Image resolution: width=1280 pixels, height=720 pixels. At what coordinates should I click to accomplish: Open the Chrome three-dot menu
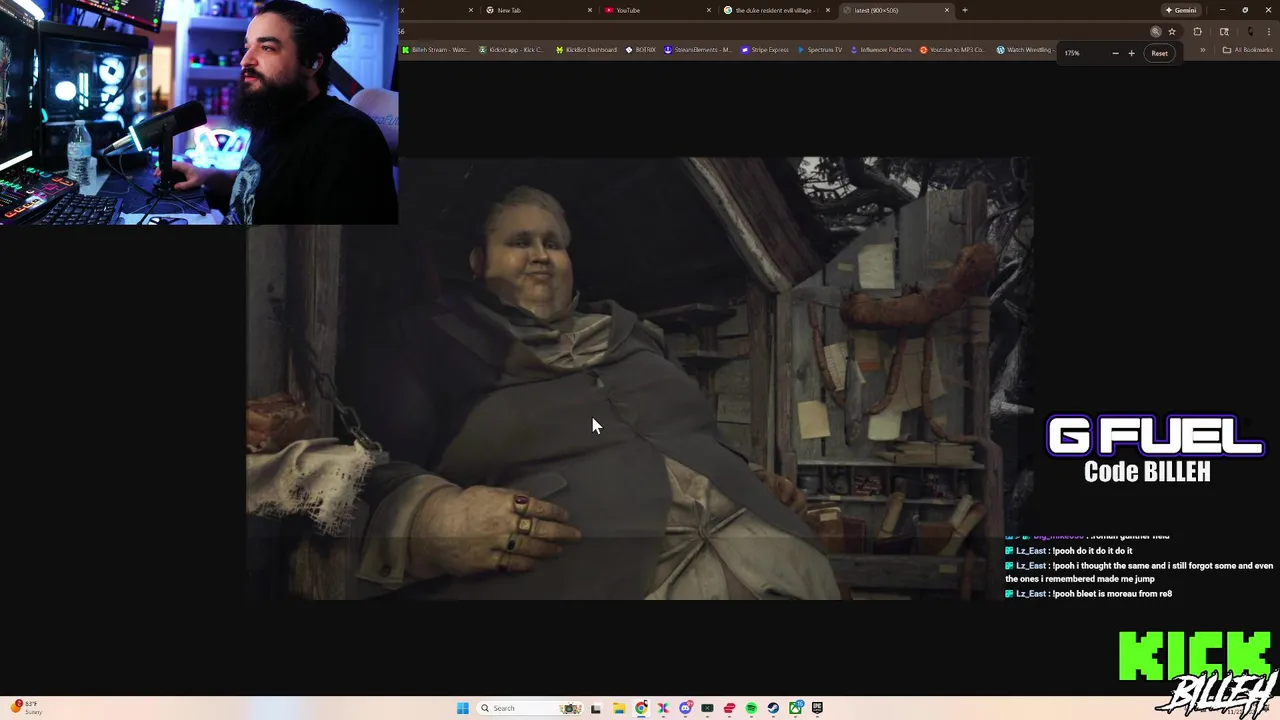pos(1269,32)
